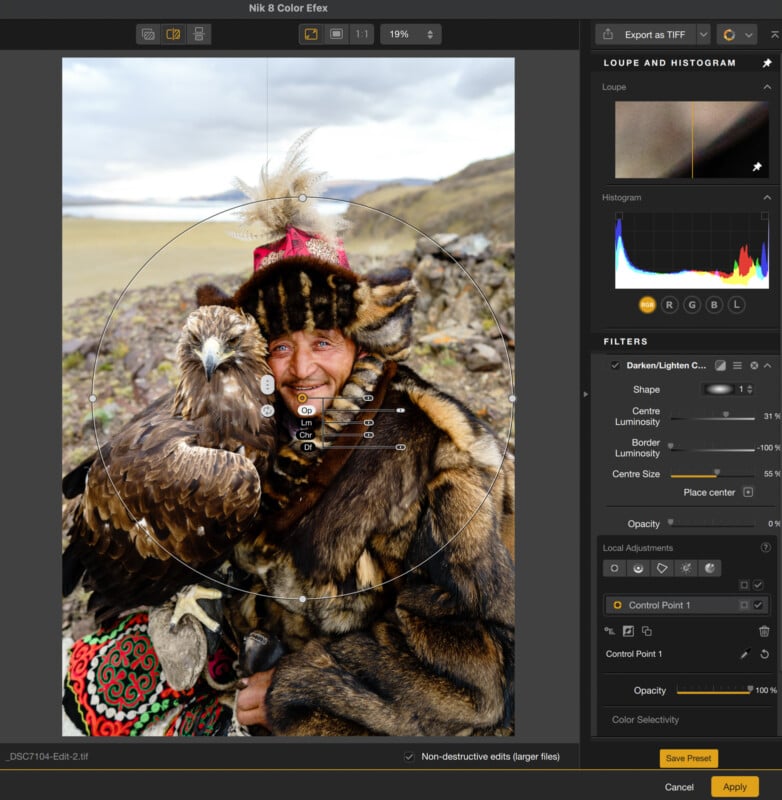This screenshot has height=800, width=782.
Task: Set the zoom to 1:1
Action: click(361, 34)
